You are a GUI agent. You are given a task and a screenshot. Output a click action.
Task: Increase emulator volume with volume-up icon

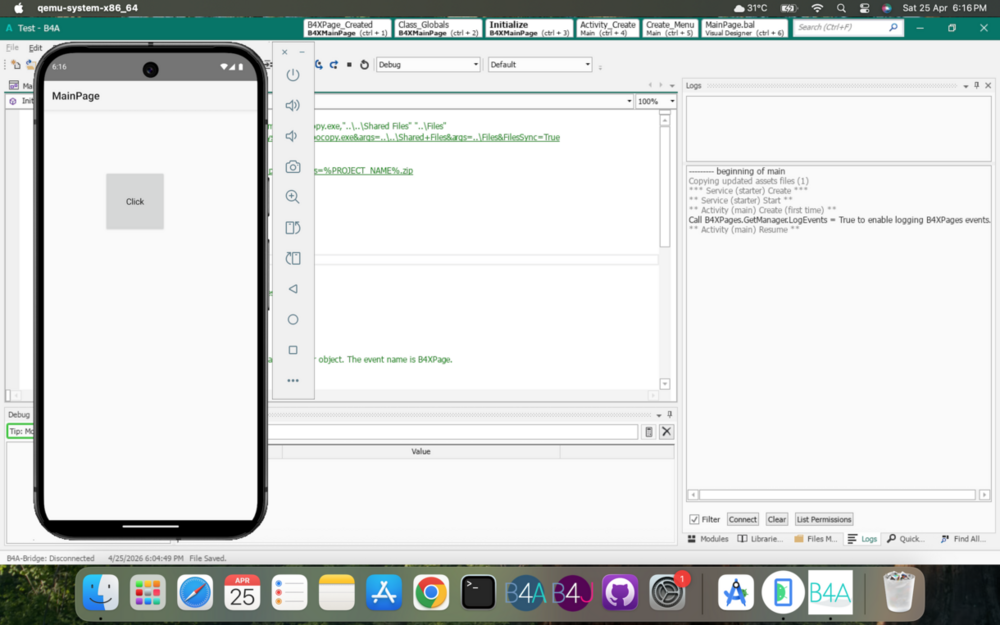[292, 104]
